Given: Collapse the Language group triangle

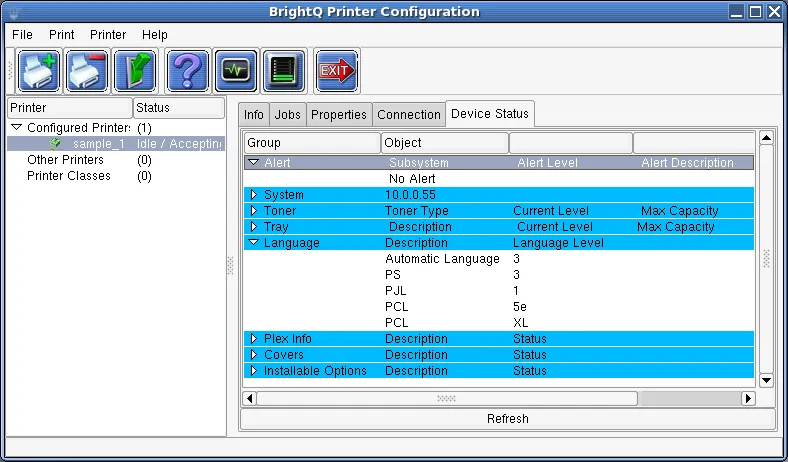Looking at the screenshot, I should [x=253, y=242].
